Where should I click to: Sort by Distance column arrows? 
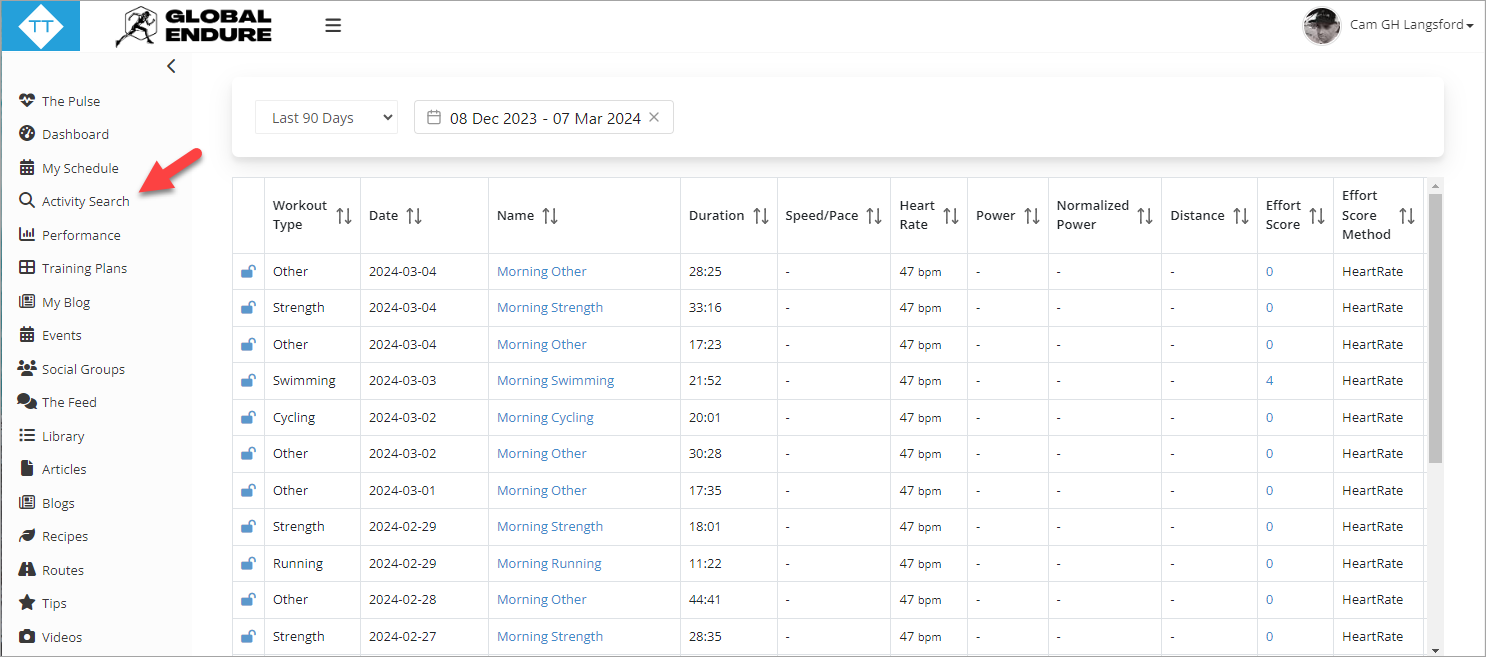[x=1241, y=215]
